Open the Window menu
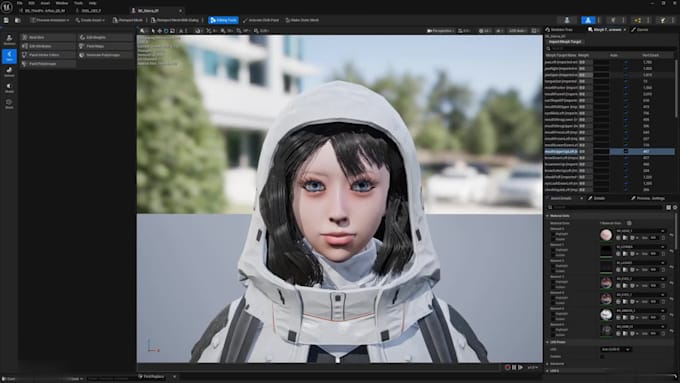The height and width of the screenshot is (383, 680). point(62,3)
